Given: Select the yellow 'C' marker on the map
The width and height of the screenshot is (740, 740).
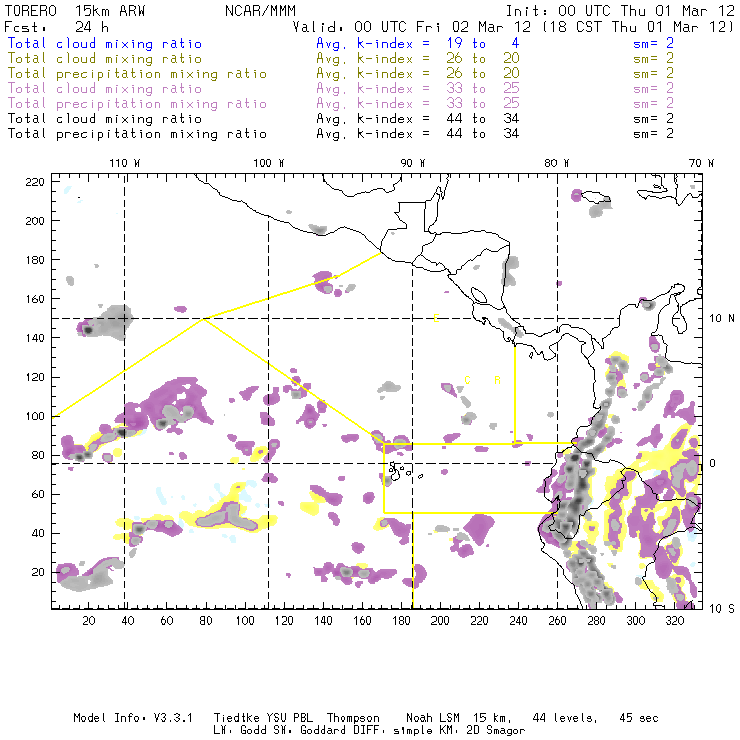Looking at the screenshot, I should pos(467,380).
